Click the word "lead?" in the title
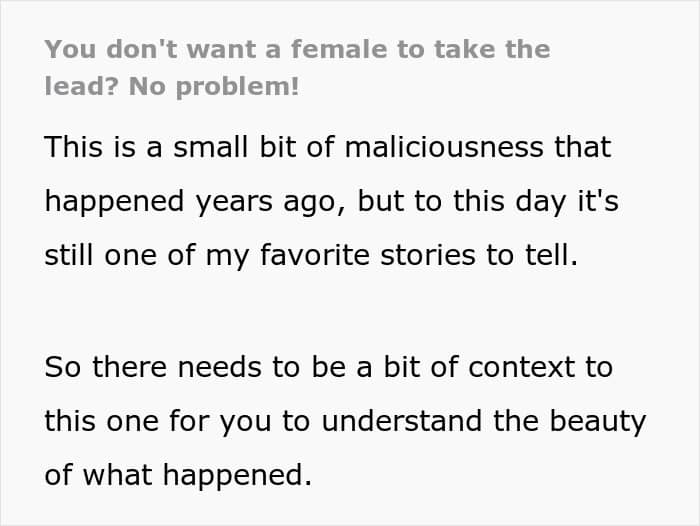Viewport: 700px width, 526px height. pyautogui.click(x=81, y=87)
